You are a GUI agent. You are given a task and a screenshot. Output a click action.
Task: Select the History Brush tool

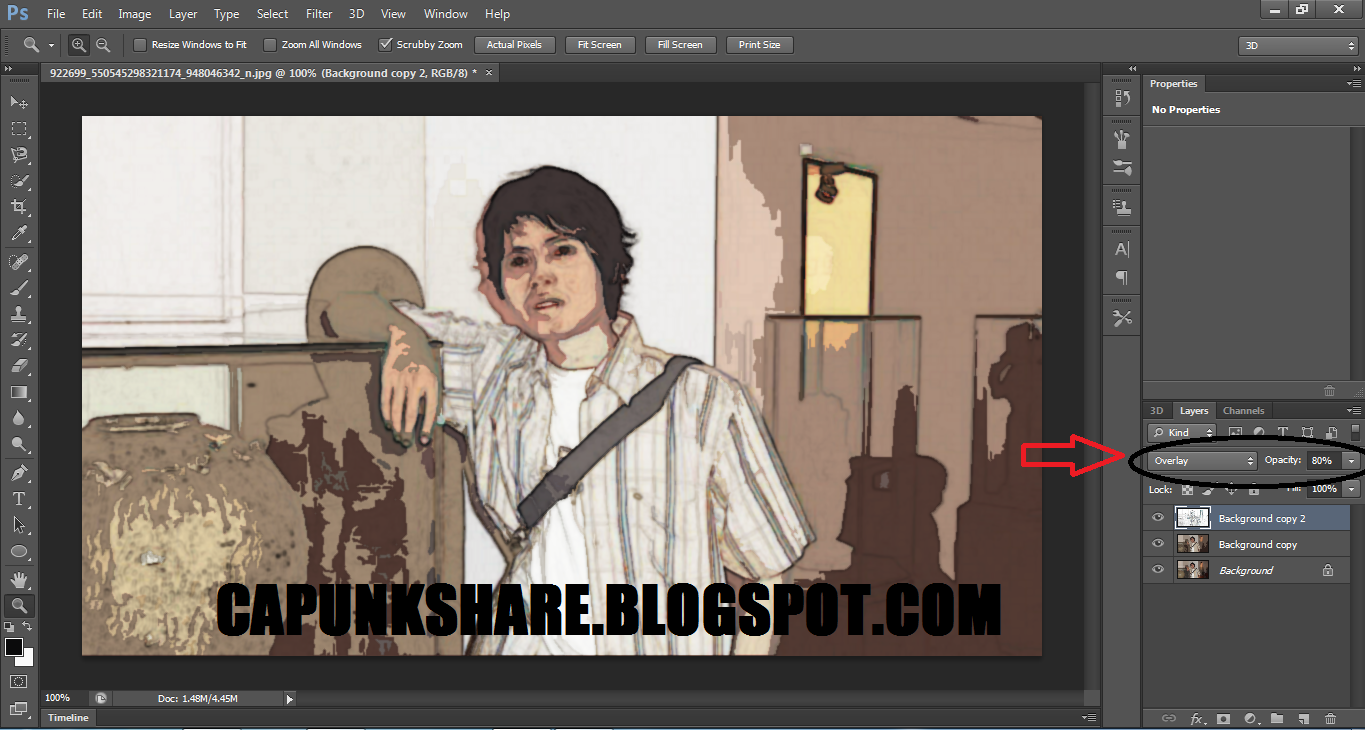click(19, 340)
